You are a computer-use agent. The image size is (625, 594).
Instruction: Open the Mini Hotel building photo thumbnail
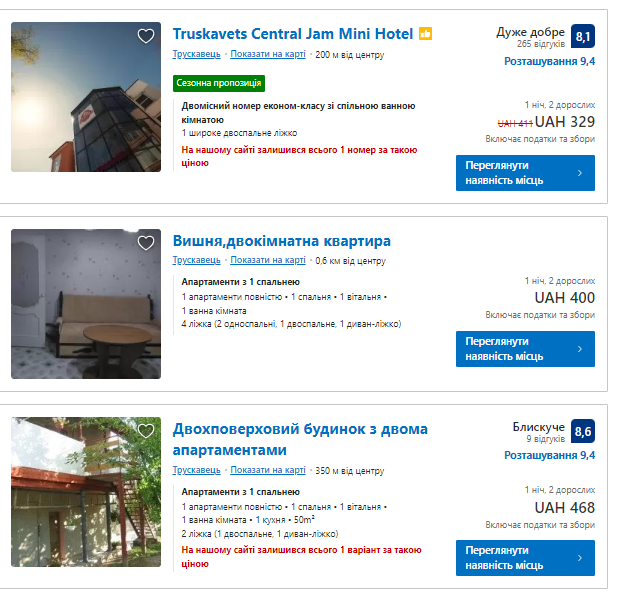(x=86, y=97)
